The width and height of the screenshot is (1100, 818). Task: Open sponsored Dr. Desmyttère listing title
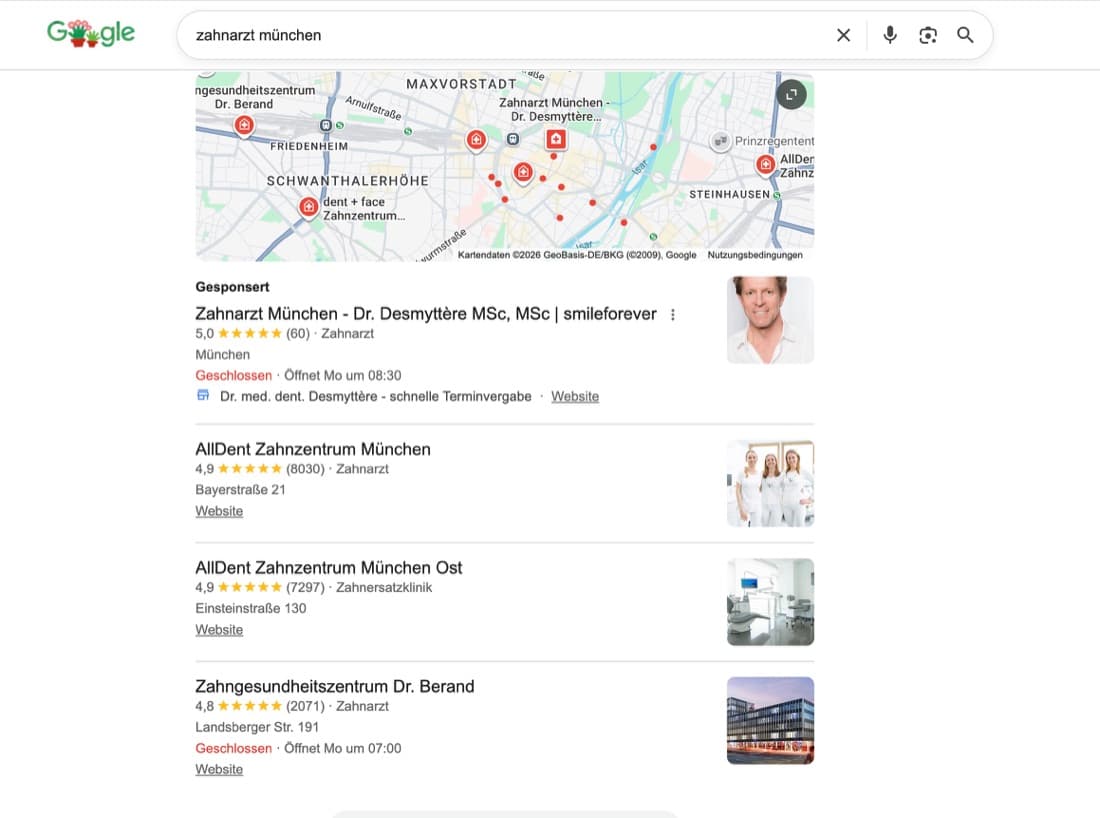(x=426, y=314)
